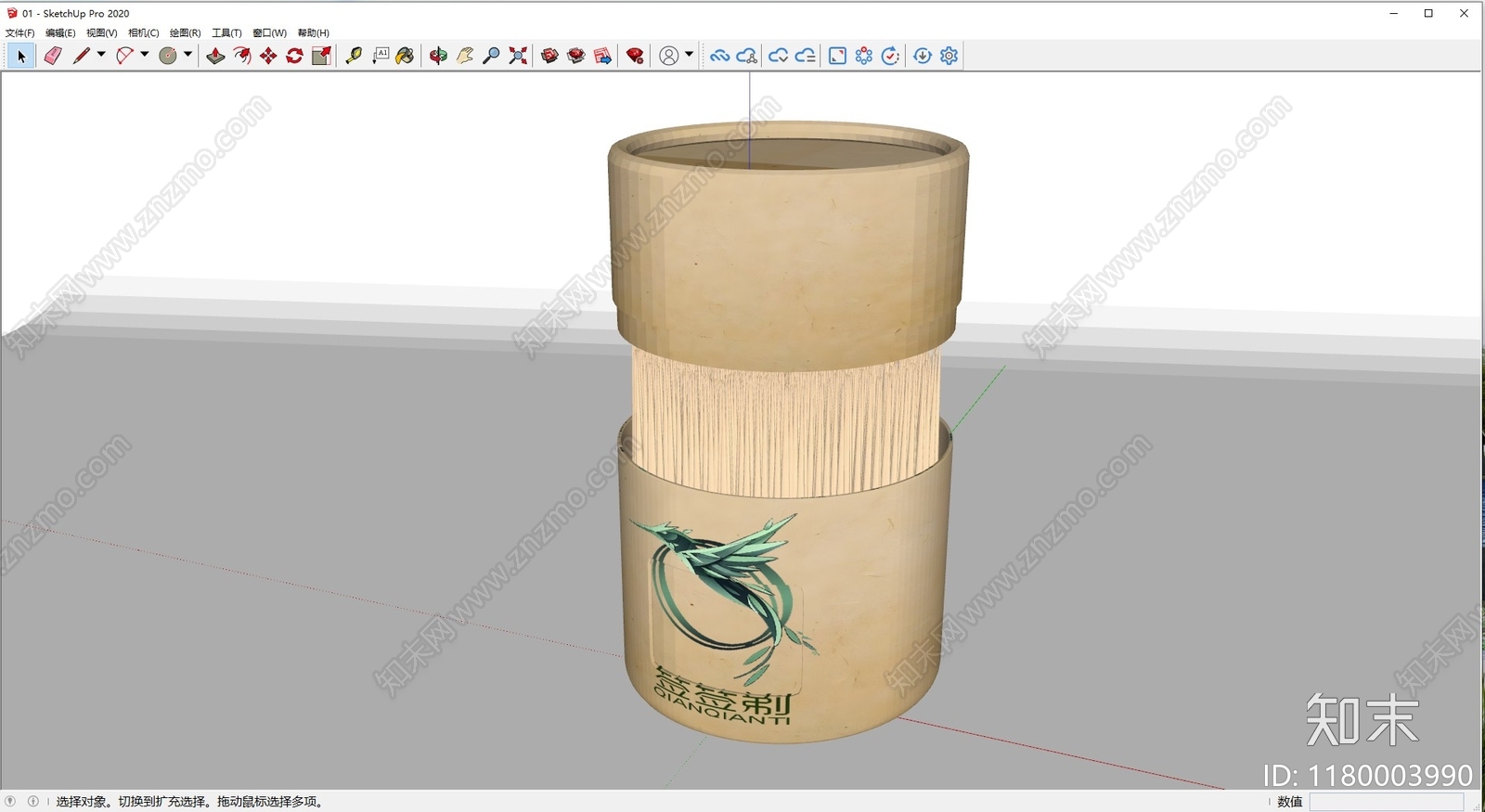Open the Extension Warehouse icon
The height and width of the screenshot is (812, 1485).
coord(576,56)
